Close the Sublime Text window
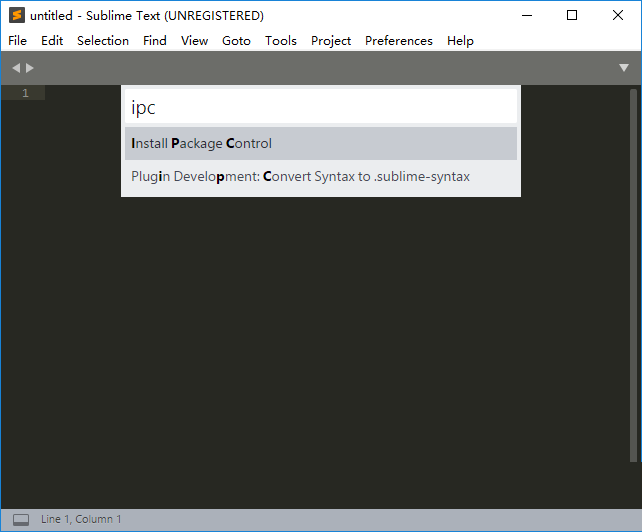The width and height of the screenshot is (642, 532). 618,16
